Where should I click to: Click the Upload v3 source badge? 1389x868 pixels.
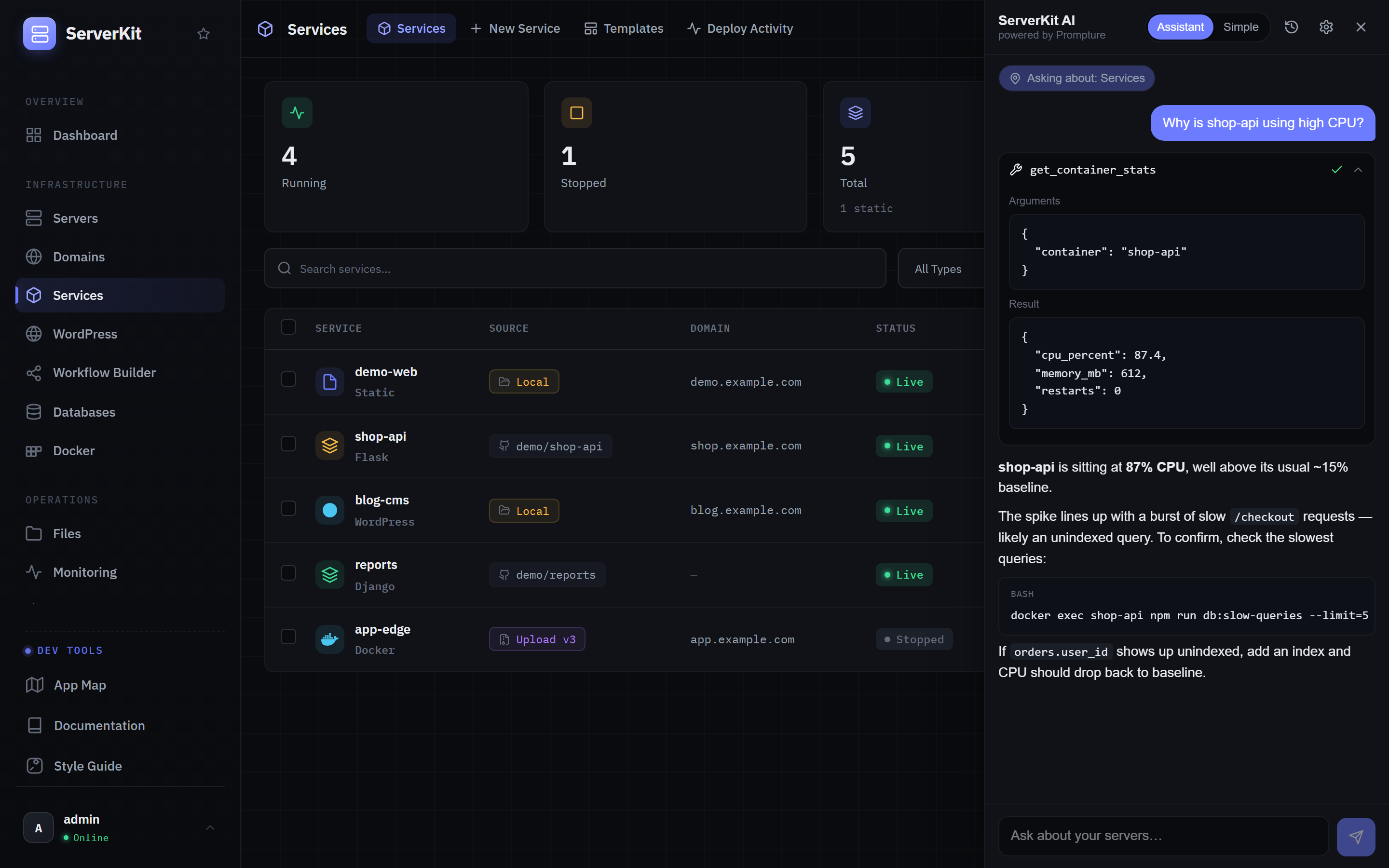point(537,639)
